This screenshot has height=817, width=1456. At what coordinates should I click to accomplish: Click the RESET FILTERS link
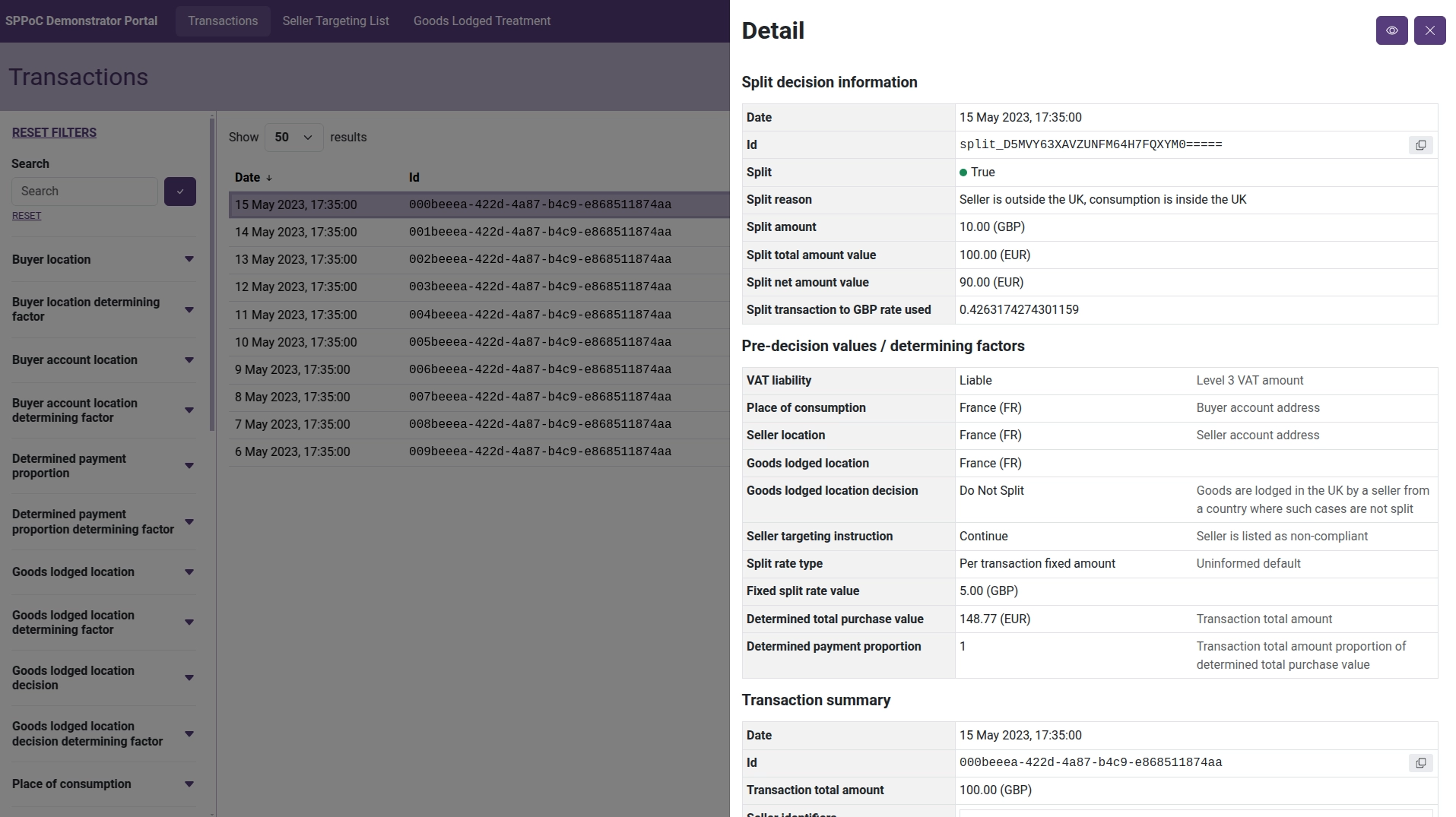(53, 132)
